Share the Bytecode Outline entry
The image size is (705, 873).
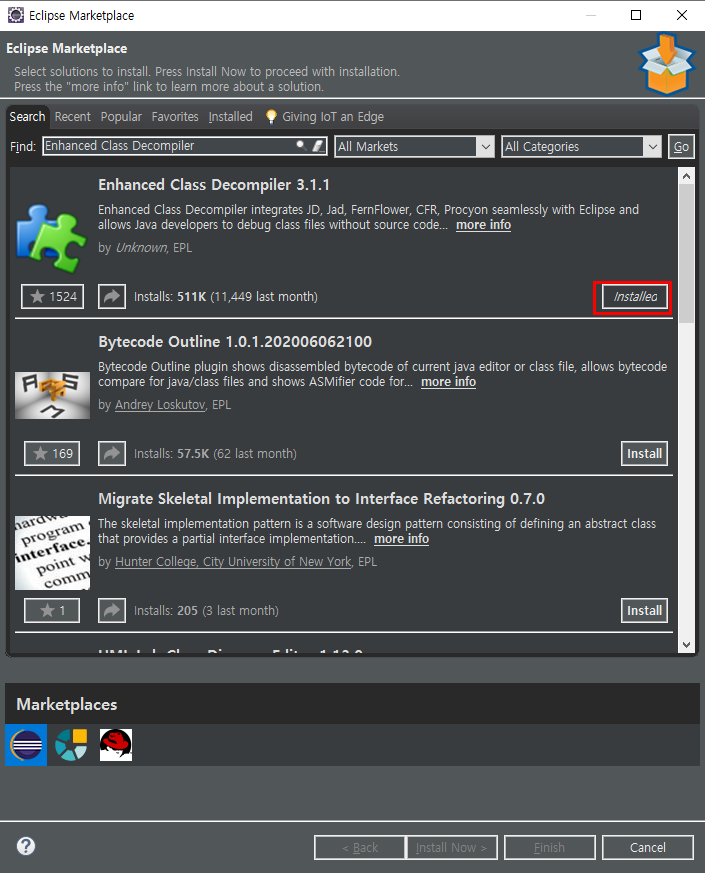coord(112,453)
